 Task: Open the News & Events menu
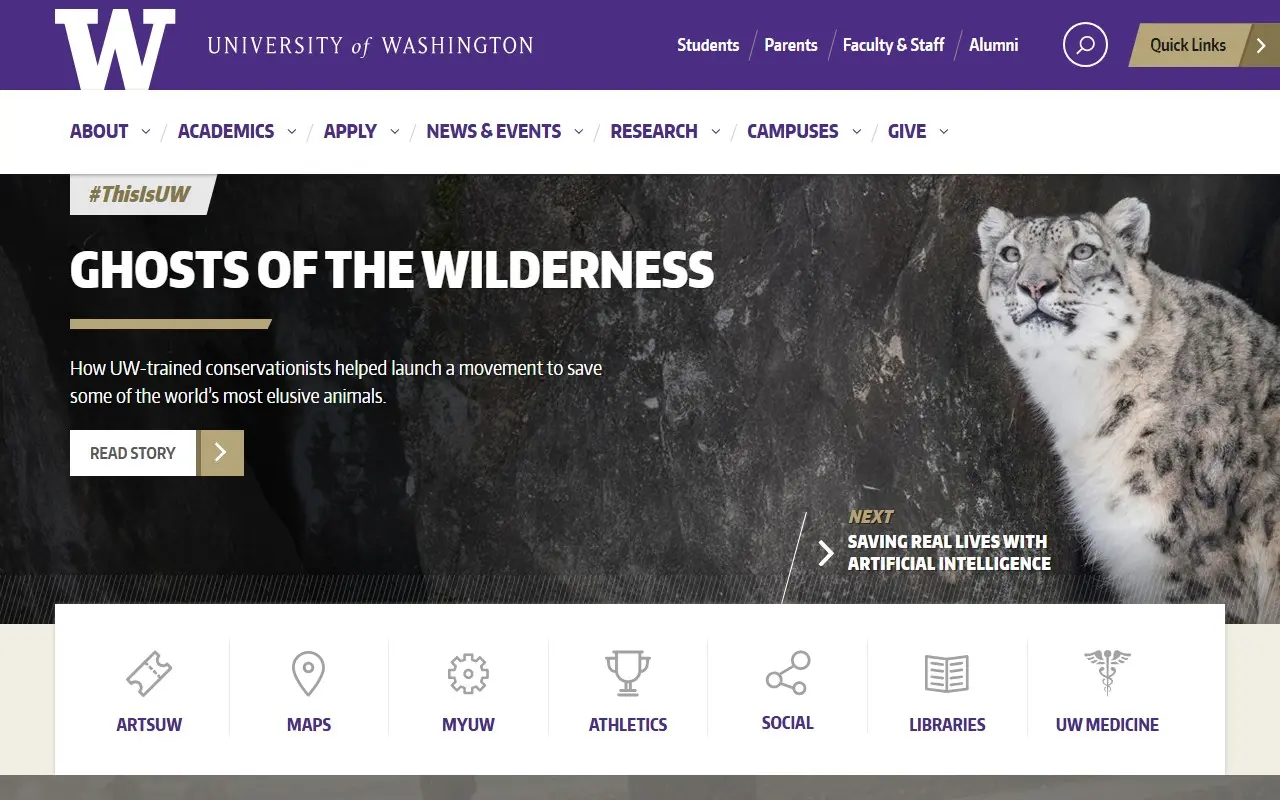(494, 131)
